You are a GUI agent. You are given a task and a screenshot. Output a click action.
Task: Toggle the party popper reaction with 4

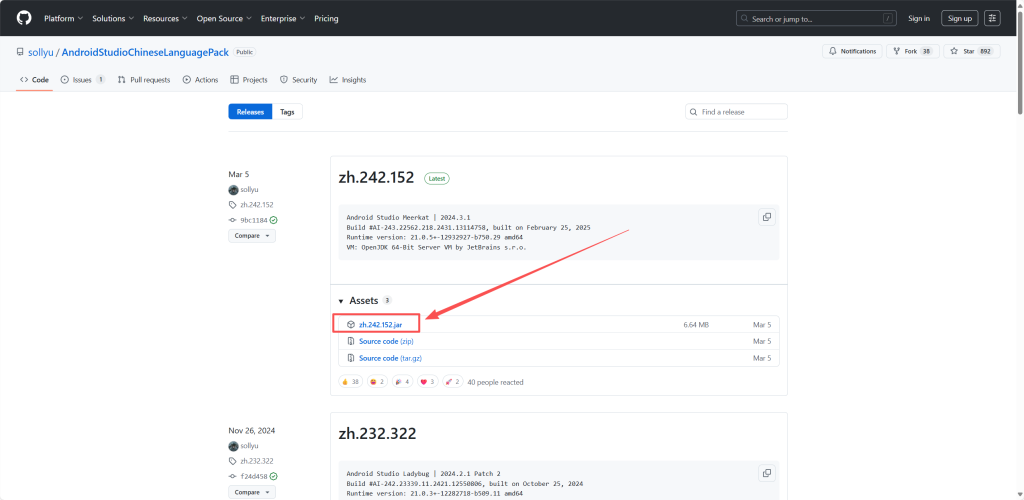coord(402,382)
